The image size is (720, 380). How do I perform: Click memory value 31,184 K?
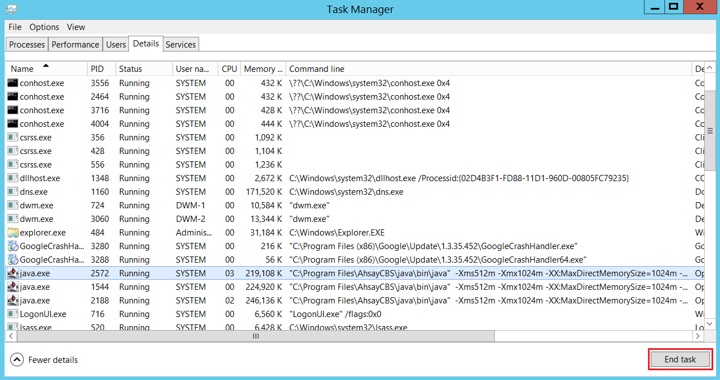click(x=266, y=233)
